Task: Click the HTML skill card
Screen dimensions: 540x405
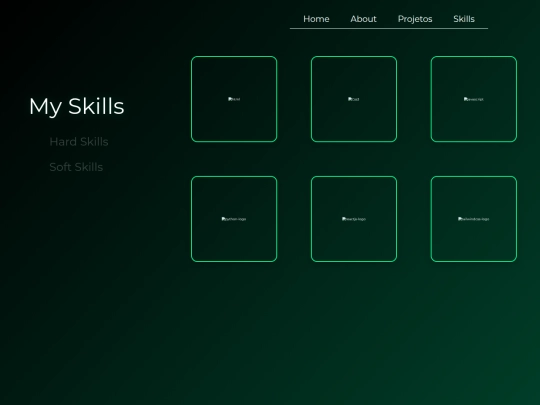Action: [234, 99]
